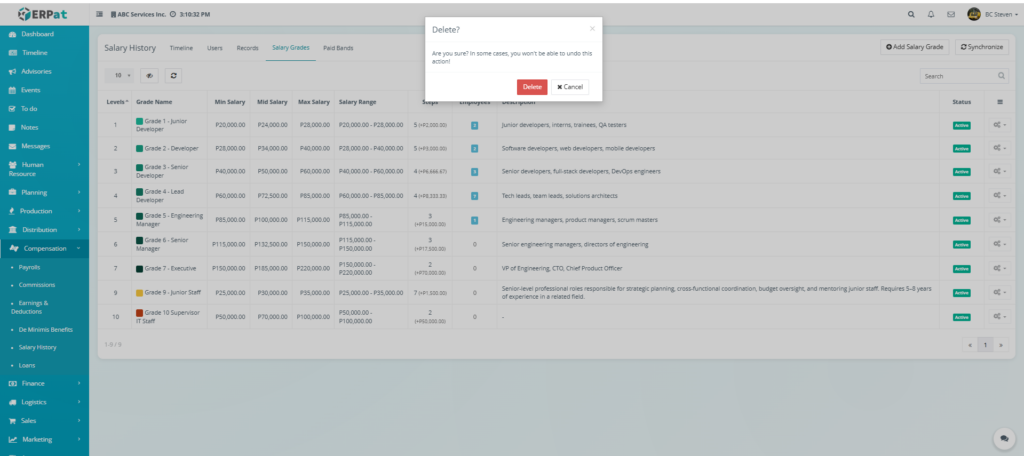The width and height of the screenshot is (1024, 456).
Task: Open actions gear for Grade 10 Supervisor IT Staff
Action: tap(999, 316)
